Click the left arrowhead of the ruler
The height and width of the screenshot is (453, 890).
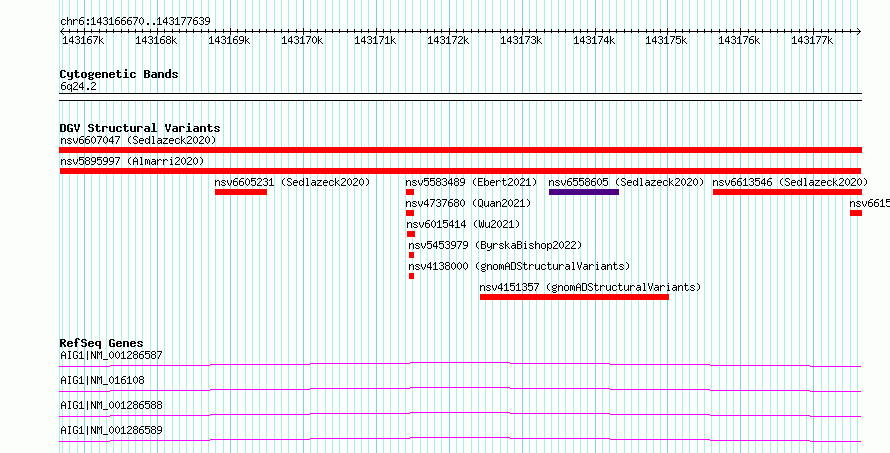[x=62, y=32]
